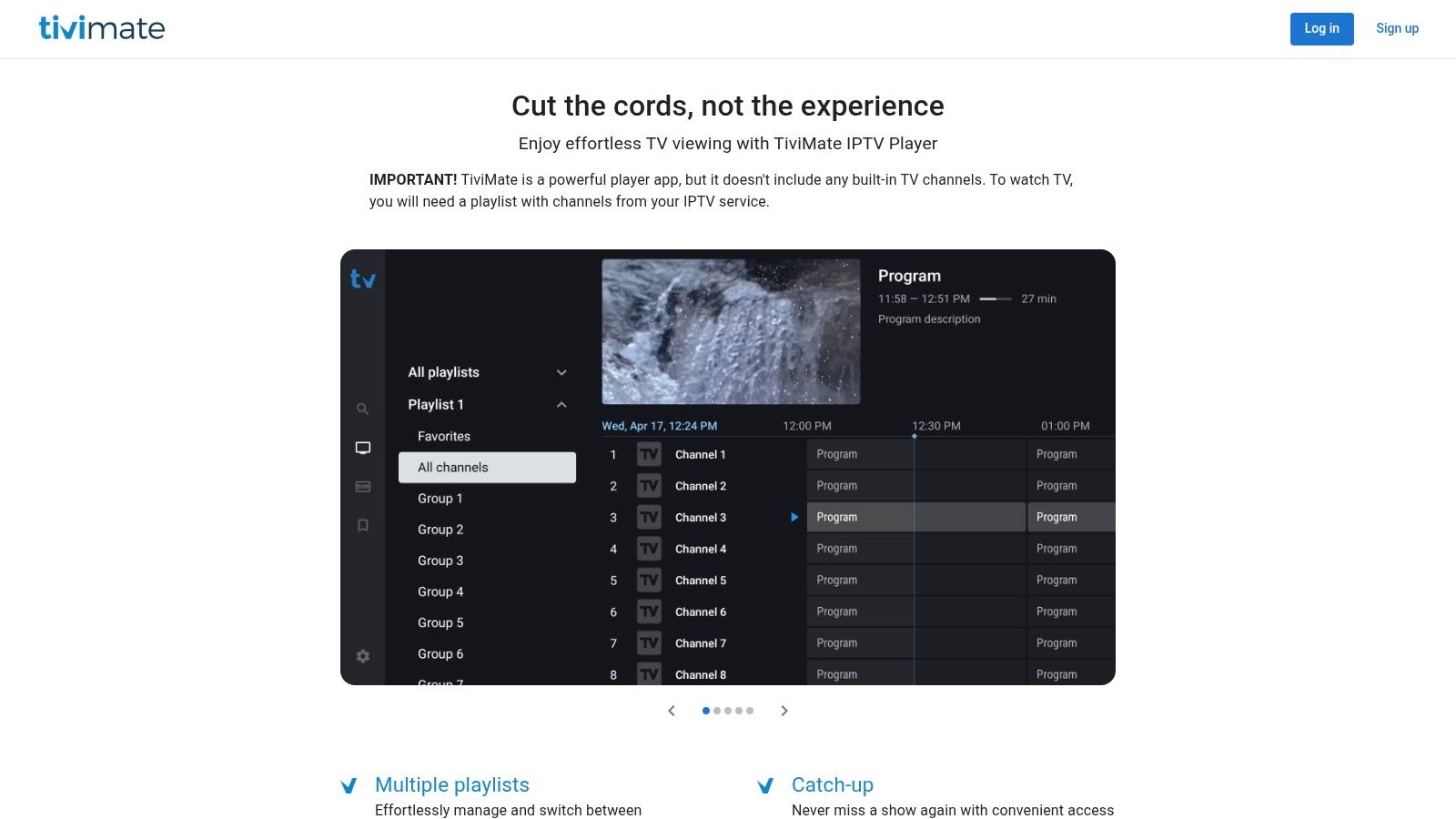This screenshot has width=1456, height=819.
Task: Advance to the next carousel slide
Action: point(784,711)
